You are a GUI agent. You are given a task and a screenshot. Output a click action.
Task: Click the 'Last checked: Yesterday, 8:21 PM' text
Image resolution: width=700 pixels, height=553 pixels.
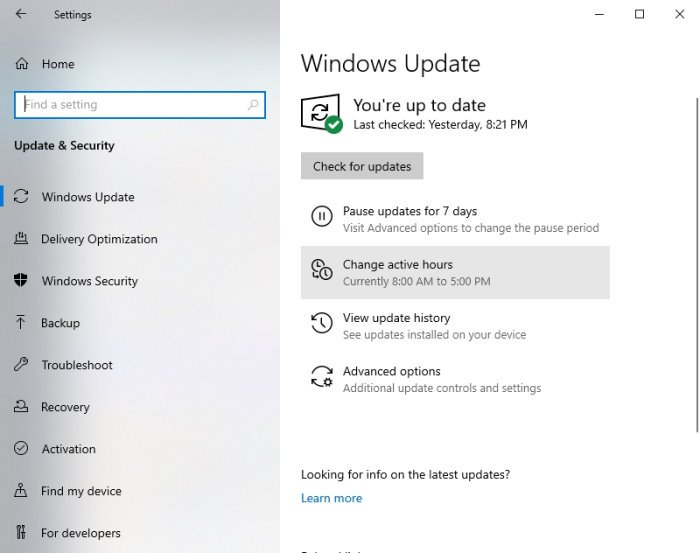pyautogui.click(x=440, y=125)
